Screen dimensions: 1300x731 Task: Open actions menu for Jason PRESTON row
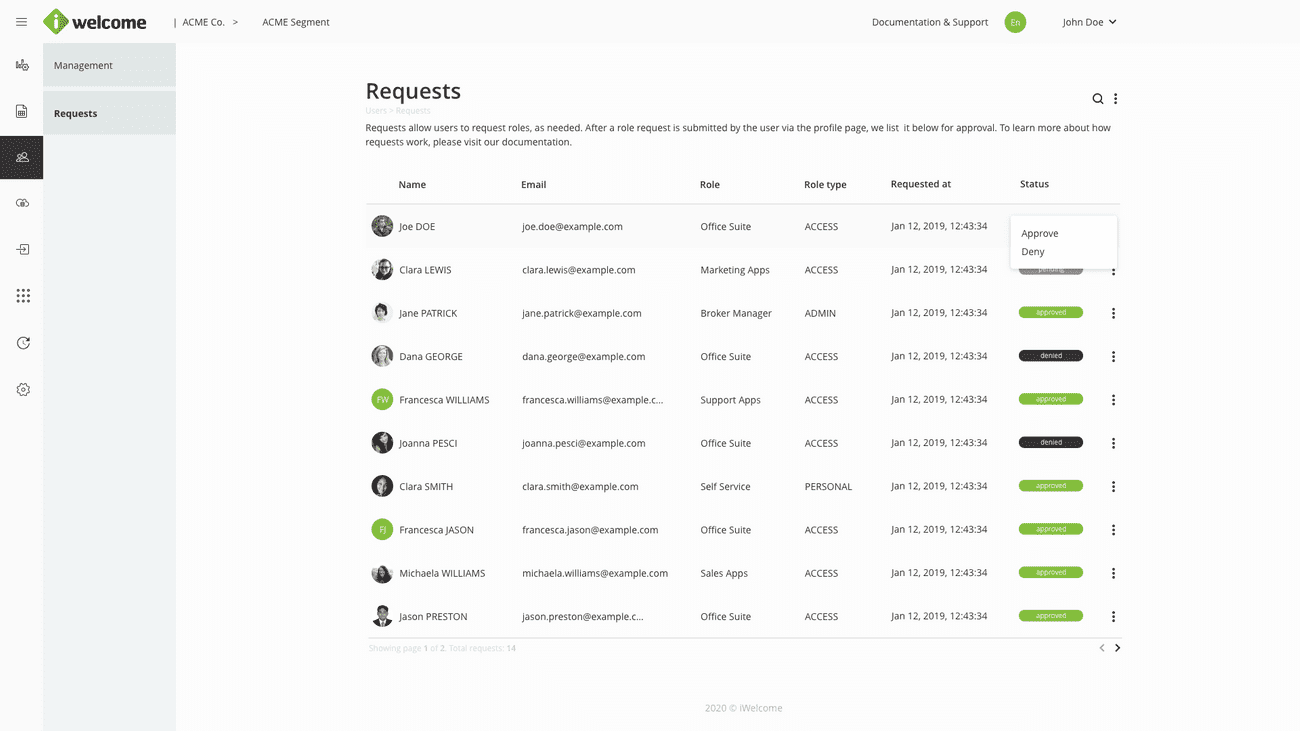[x=1113, y=617]
